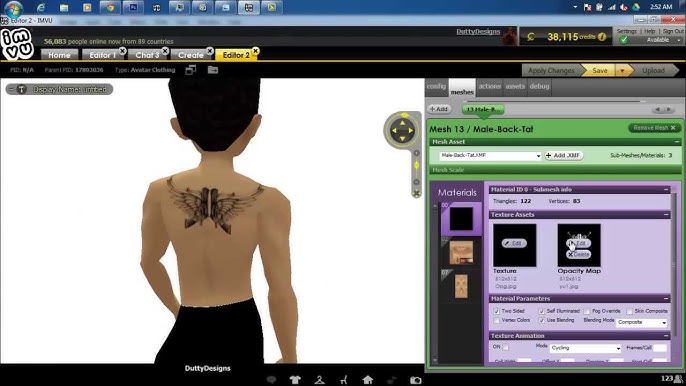
Task: Click the camera pan up arrow
Action: [402, 123]
